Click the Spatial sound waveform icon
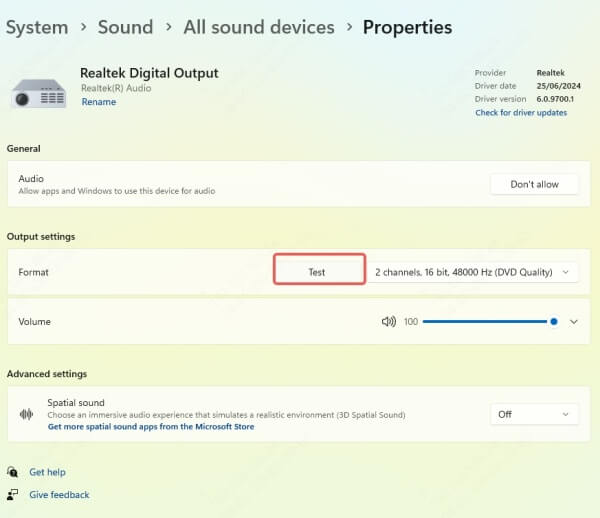This screenshot has height=518, width=600. (x=26, y=414)
